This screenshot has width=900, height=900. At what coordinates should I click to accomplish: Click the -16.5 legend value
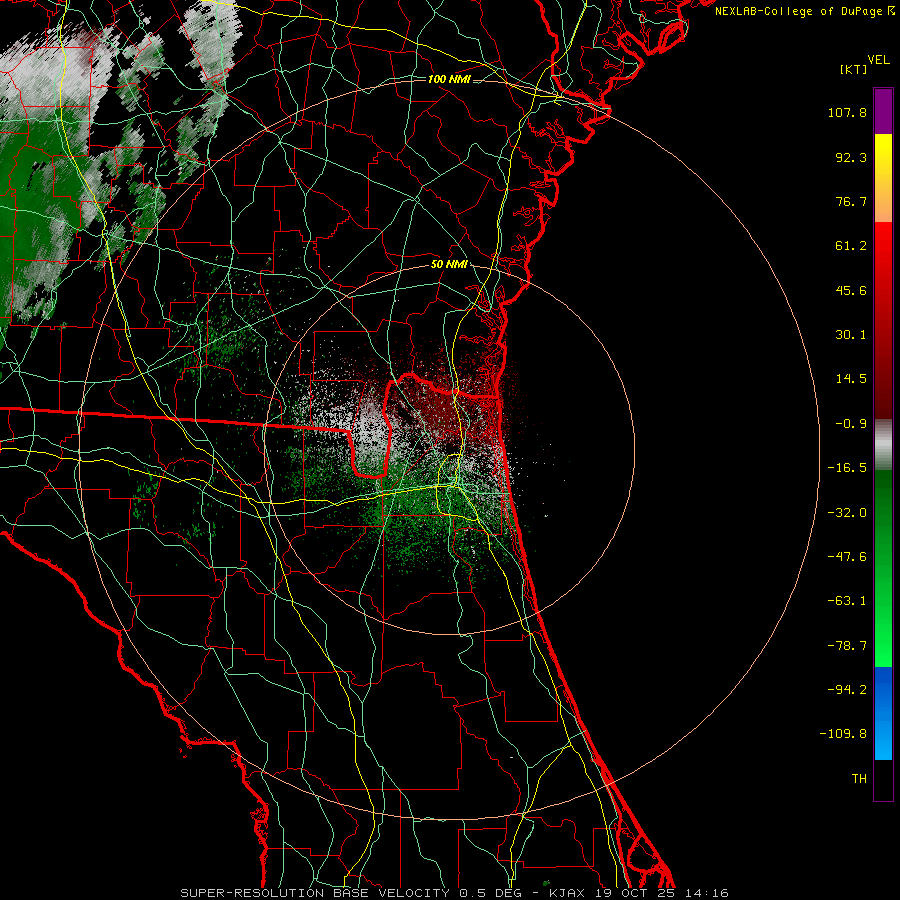click(x=847, y=468)
